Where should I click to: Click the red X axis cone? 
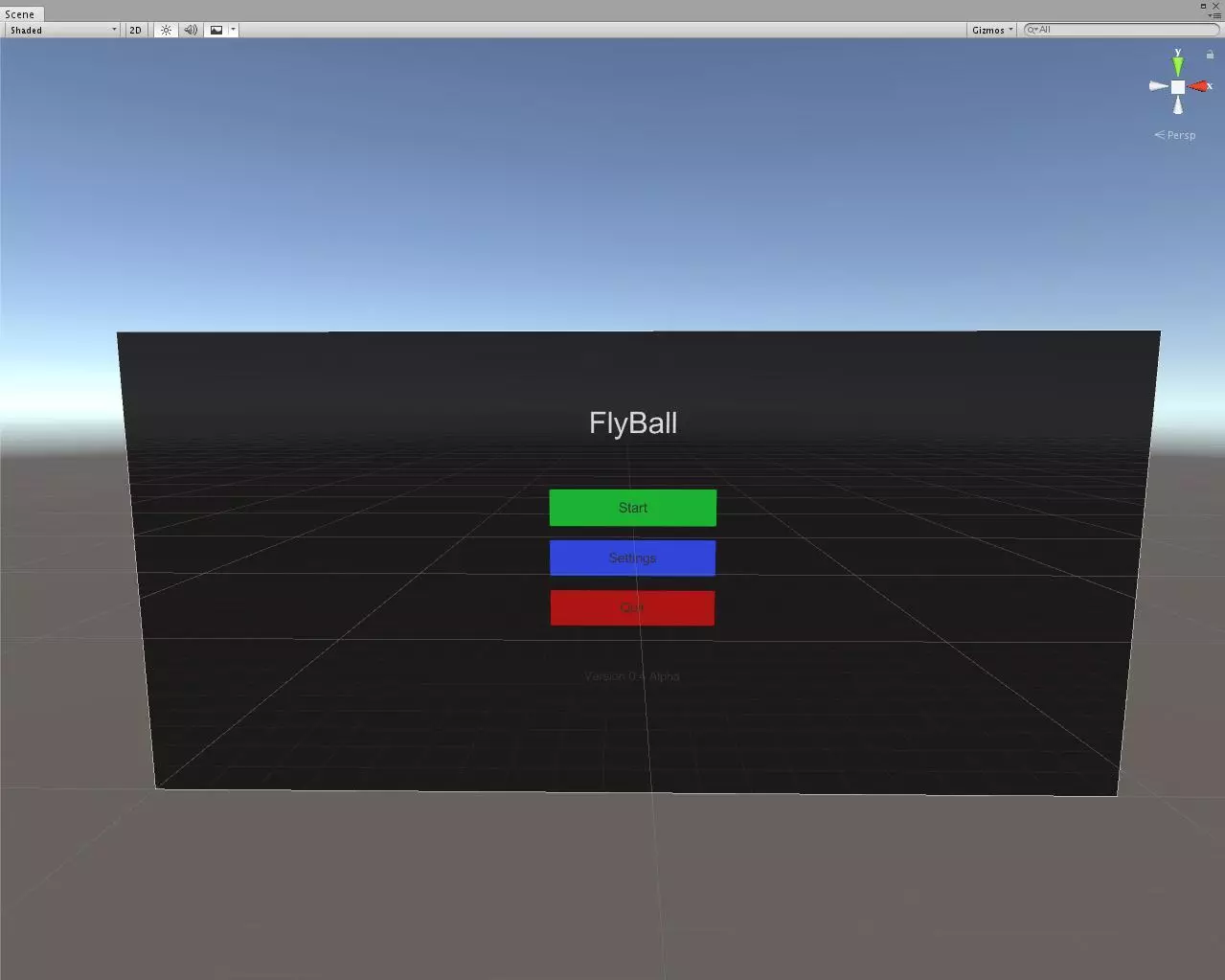click(x=1199, y=86)
